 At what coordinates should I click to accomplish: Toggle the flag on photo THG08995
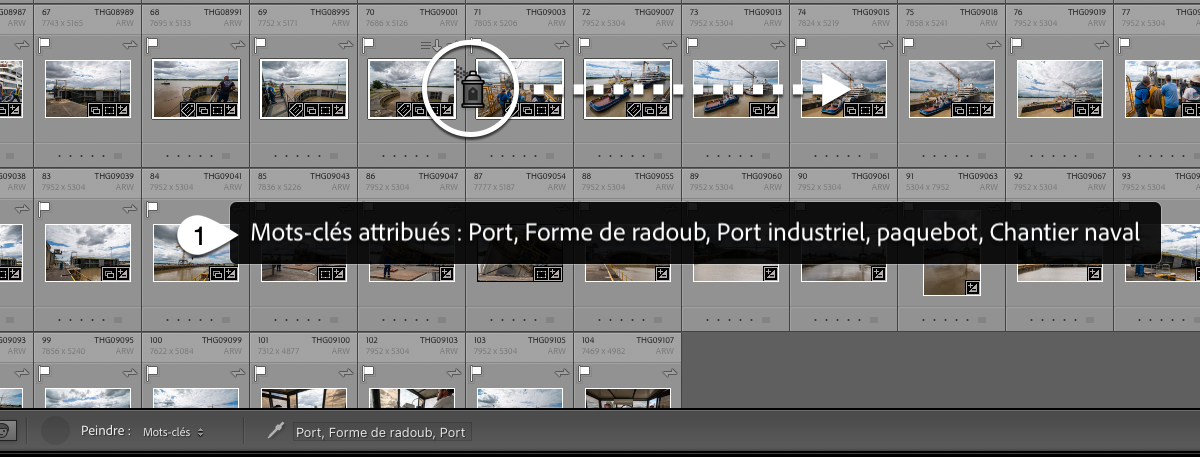pos(260,45)
